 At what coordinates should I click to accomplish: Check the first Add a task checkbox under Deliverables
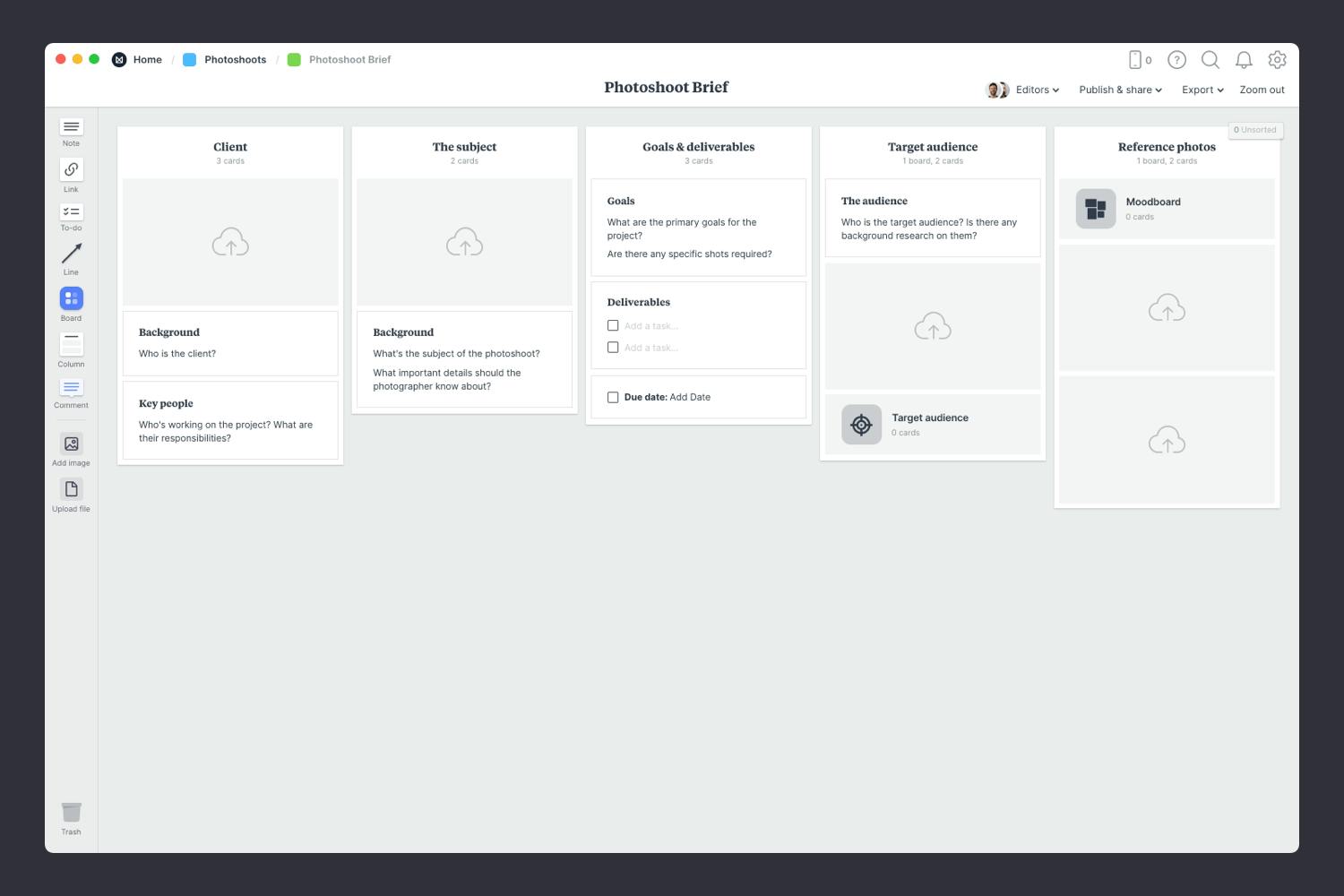coord(613,325)
